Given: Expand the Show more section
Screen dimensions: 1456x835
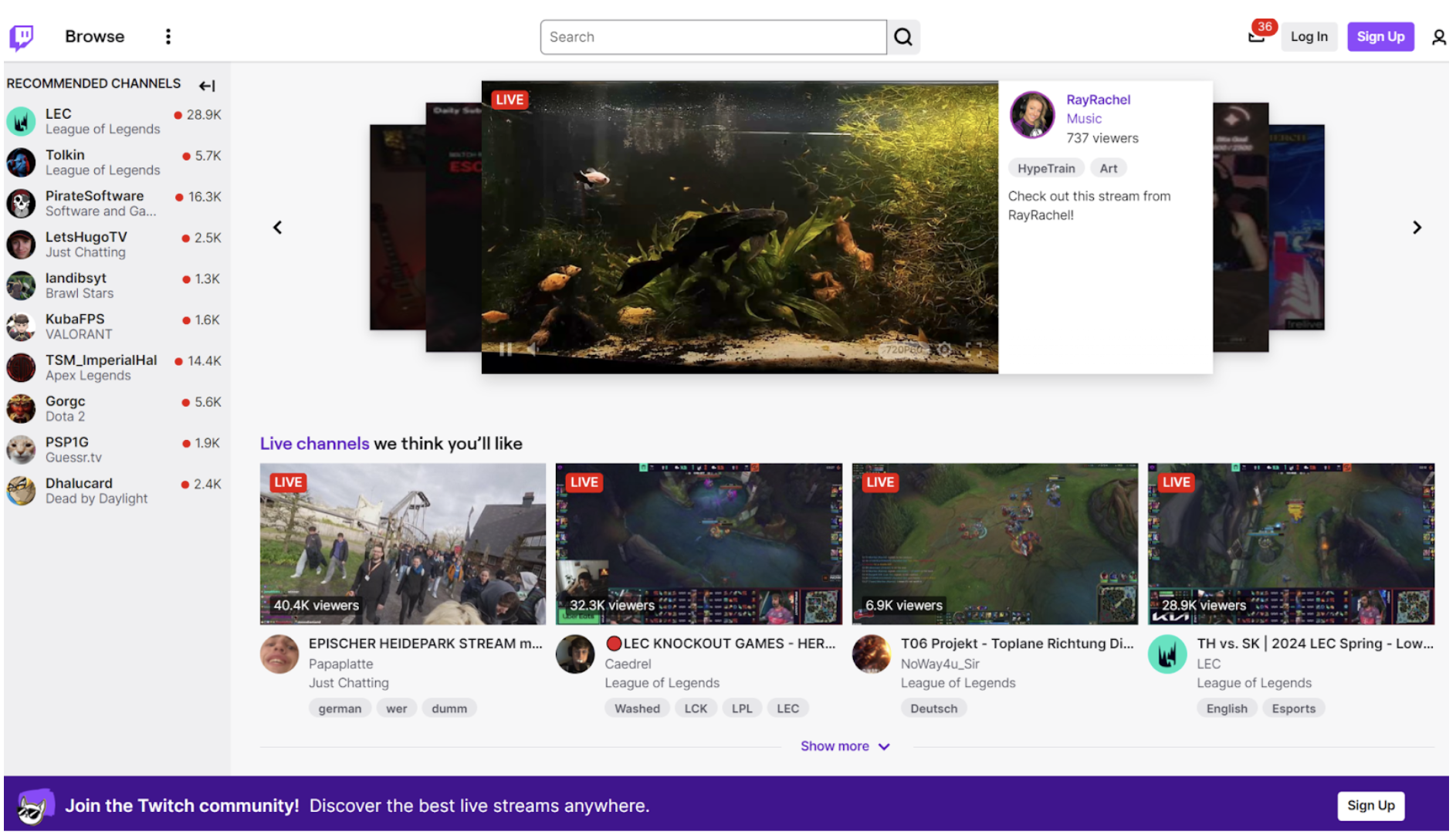Looking at the screenshot, I should (845, 745).
